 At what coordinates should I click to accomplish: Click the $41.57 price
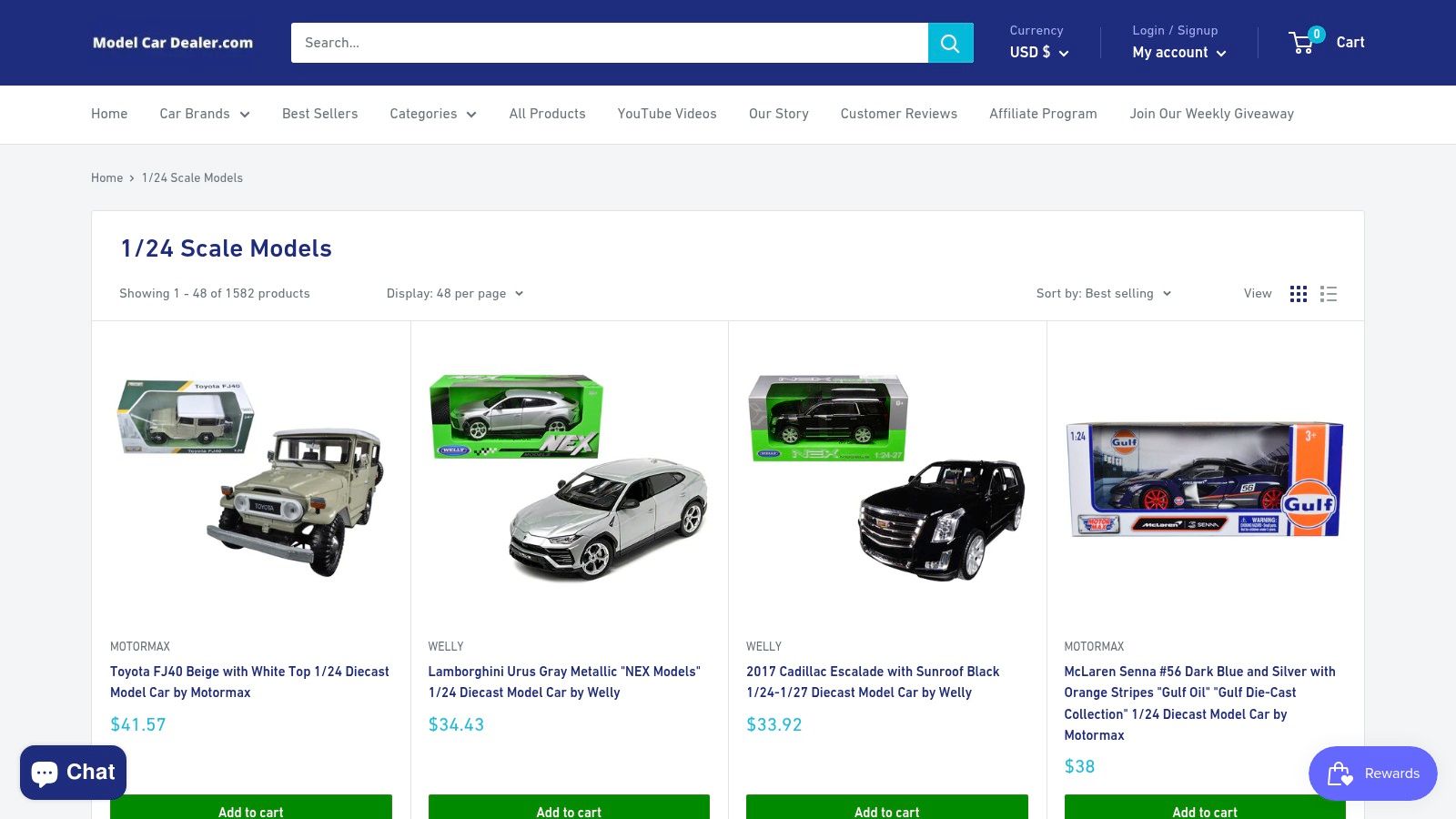click(138, 724)
